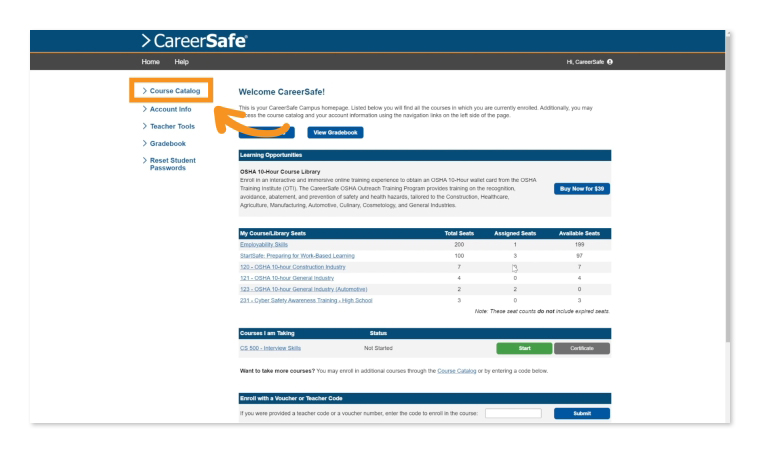Click the green Start button
760x453 pixels.
click(524, 348)
